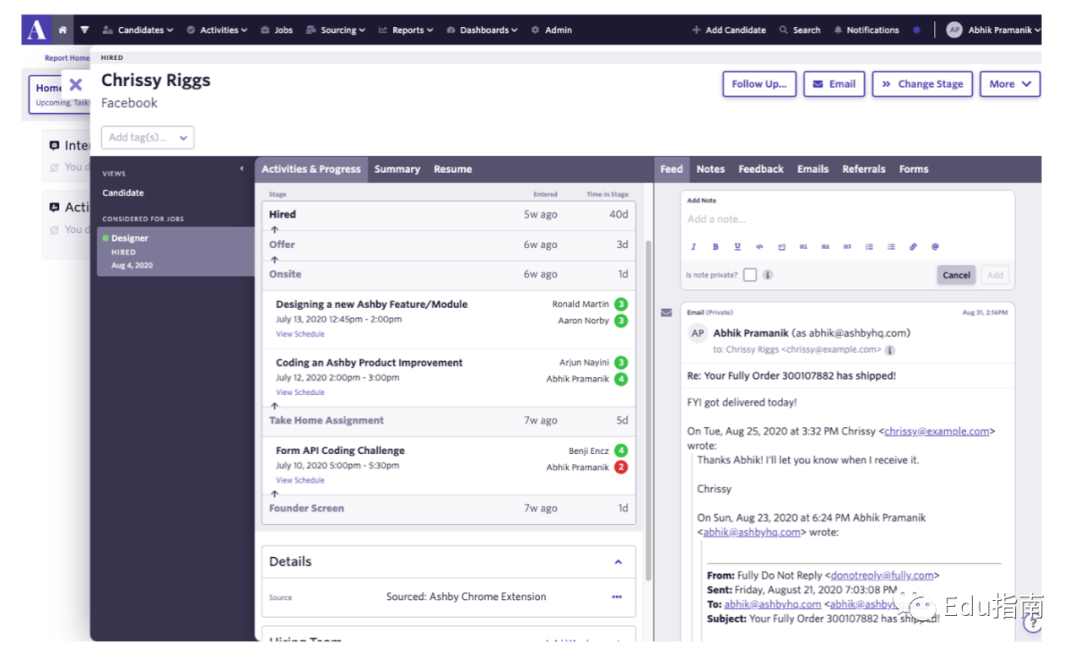This screenshot has width=1080, height=654.
Task: View Schedule for Form API Coding Challenge
Action: pyautogui.click(x=300, y=481)
